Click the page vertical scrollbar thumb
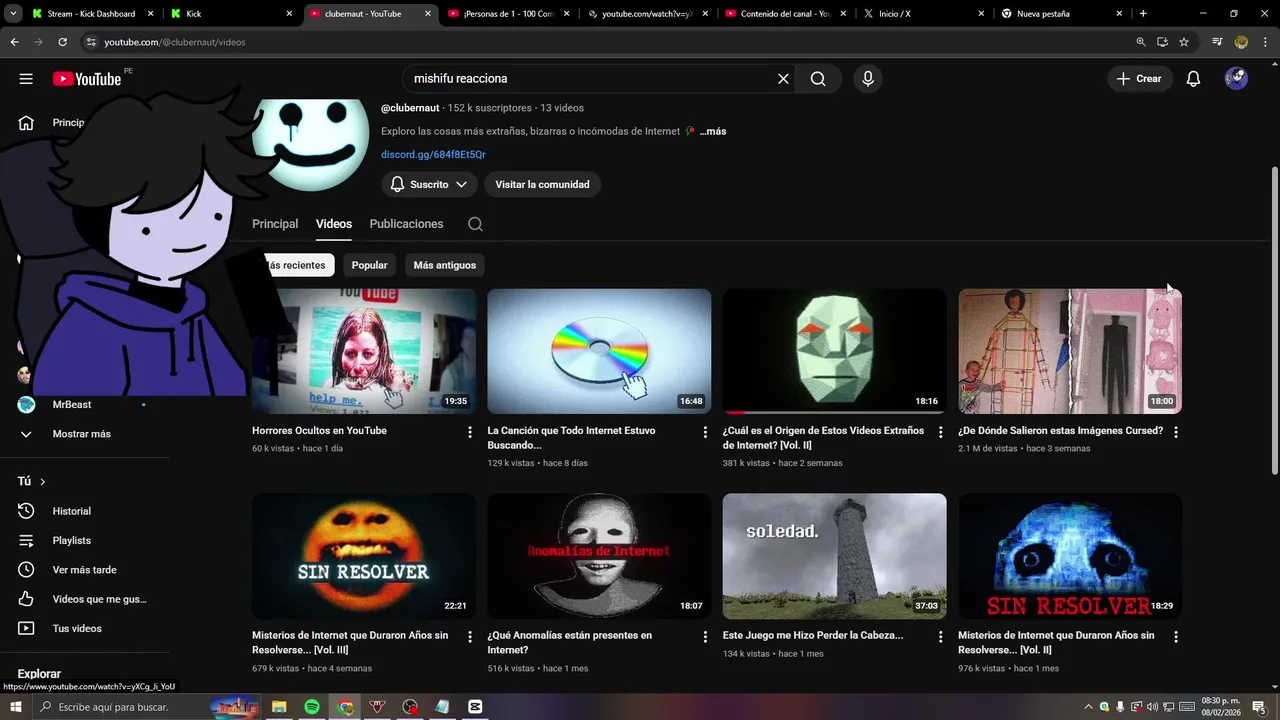1280x720 pixels. 1274,320
